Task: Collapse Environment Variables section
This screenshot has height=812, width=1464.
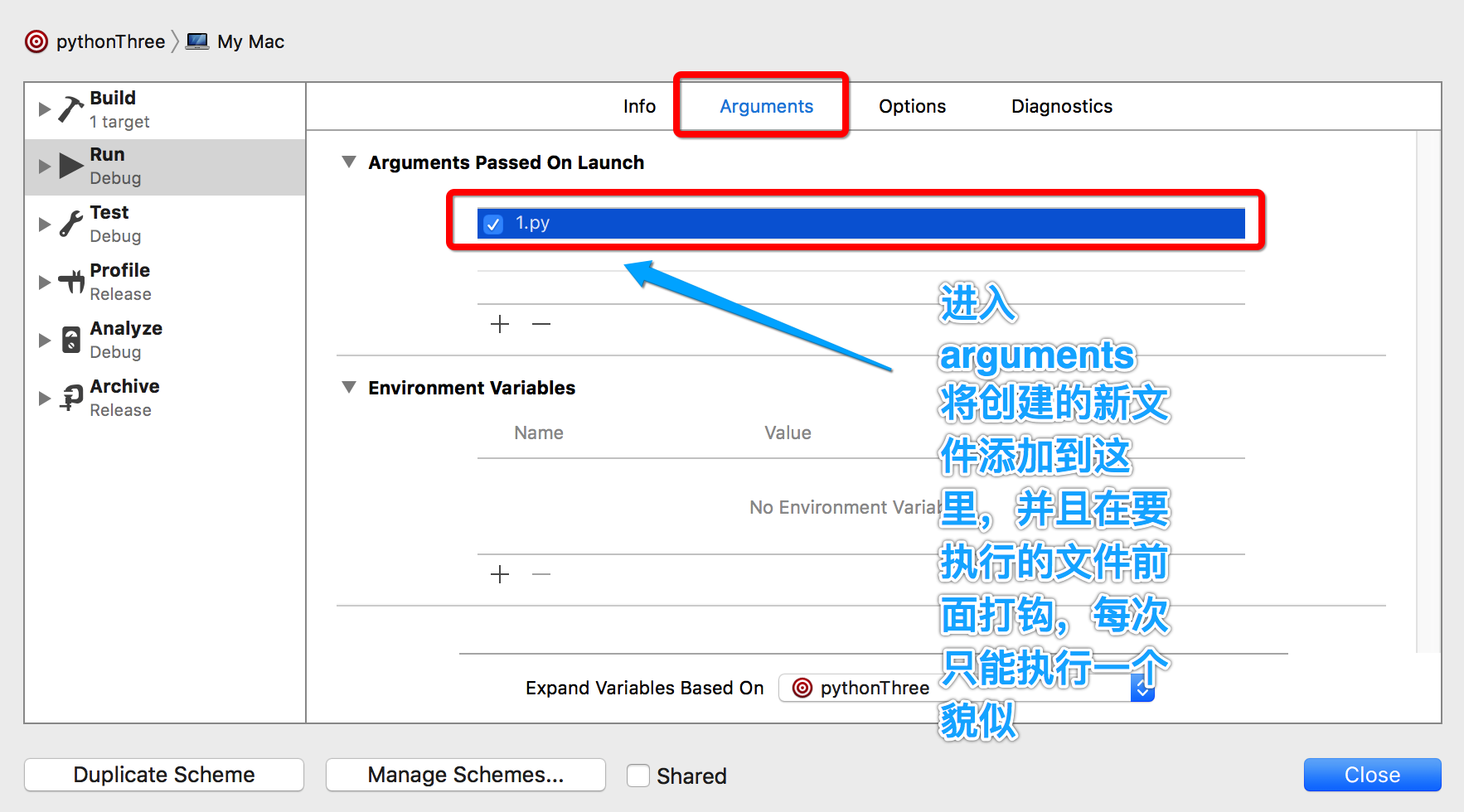Action: 349,387
